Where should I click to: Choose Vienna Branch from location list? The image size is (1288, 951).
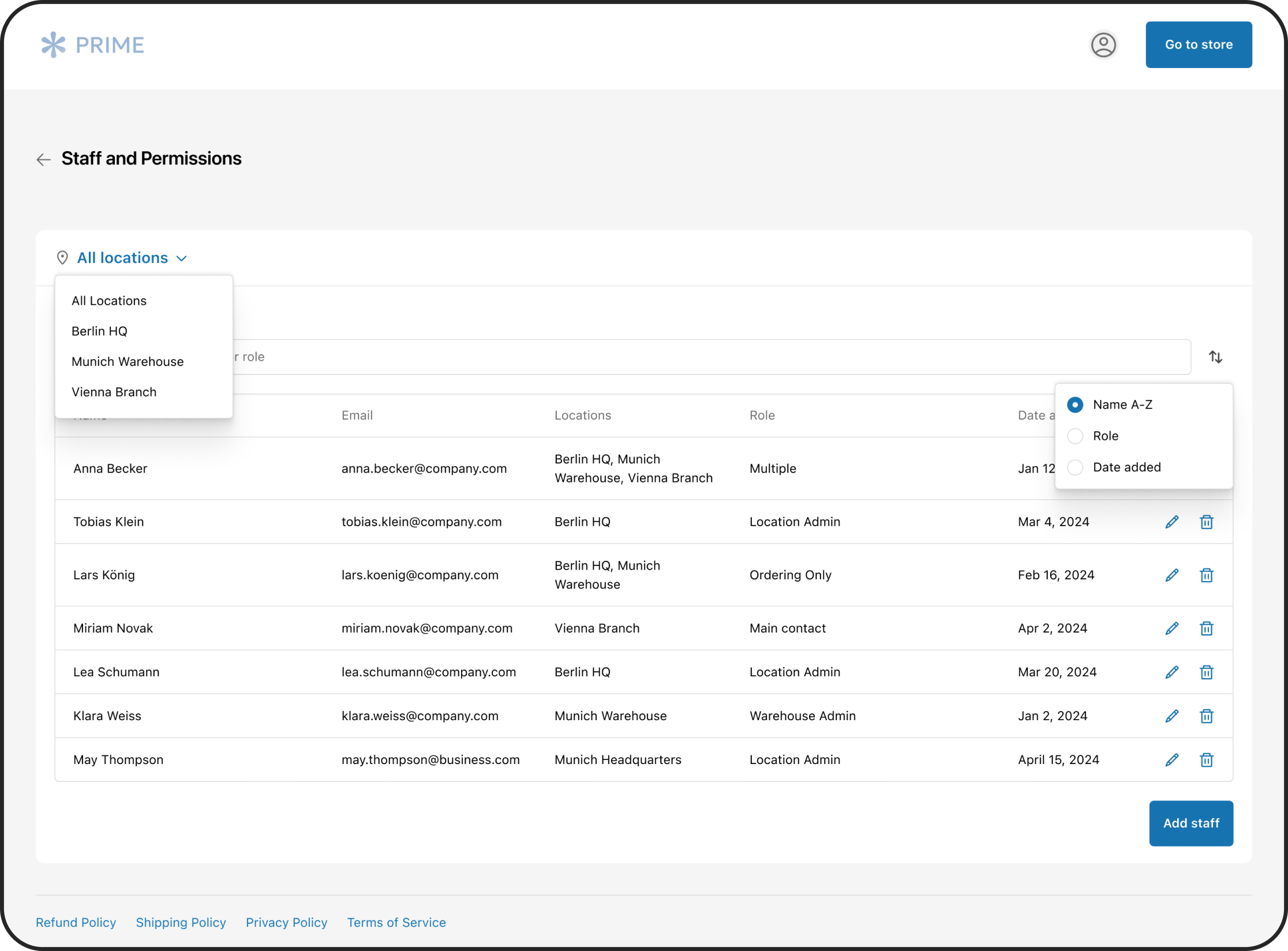click(x=114, y=391)
